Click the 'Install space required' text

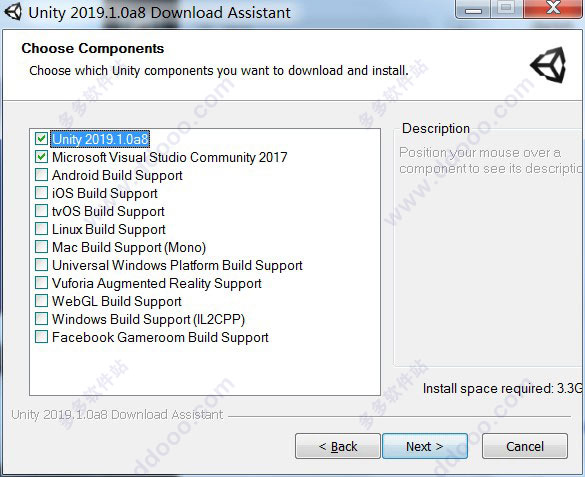click(x=503, y=388)
